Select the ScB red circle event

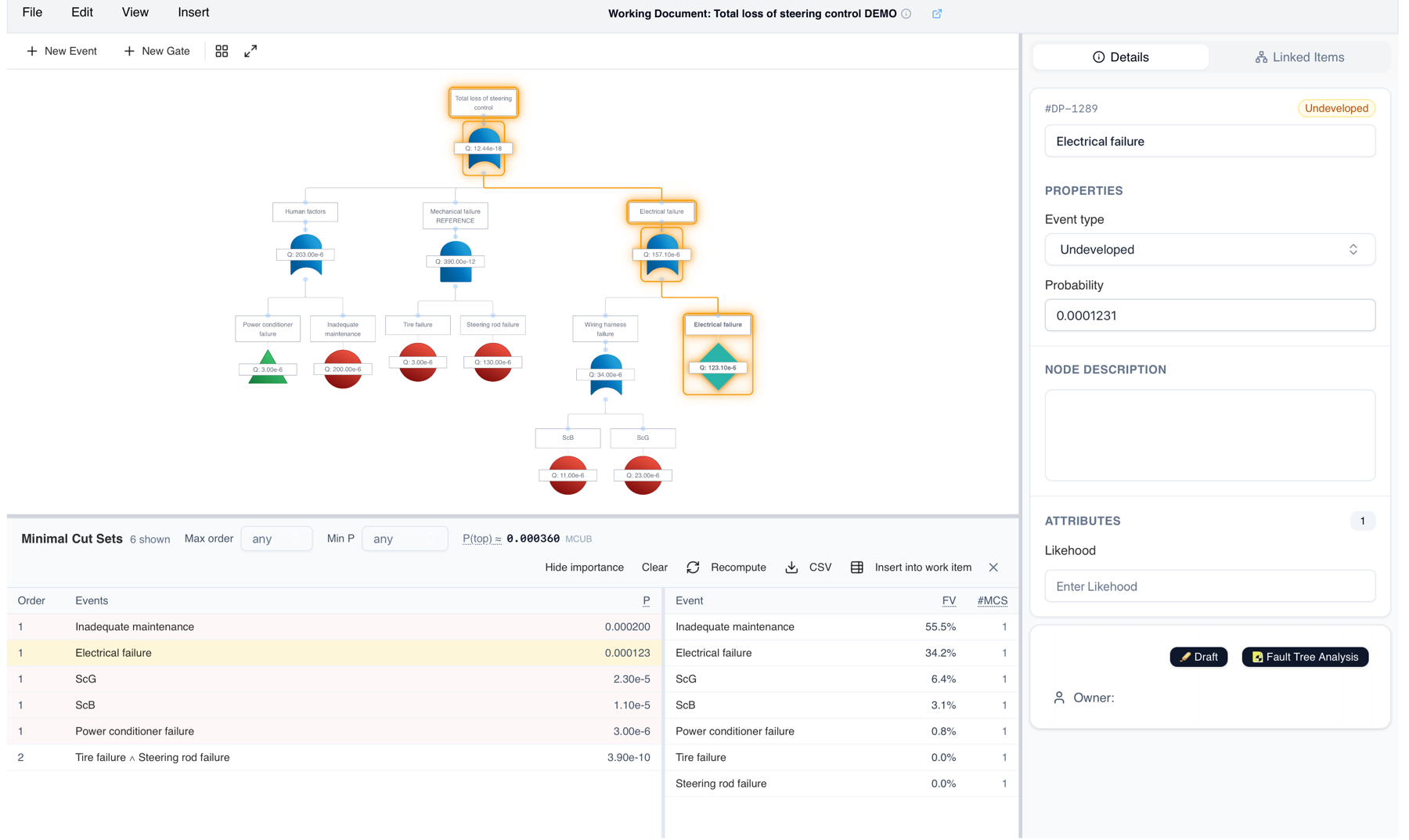point(568,475)
